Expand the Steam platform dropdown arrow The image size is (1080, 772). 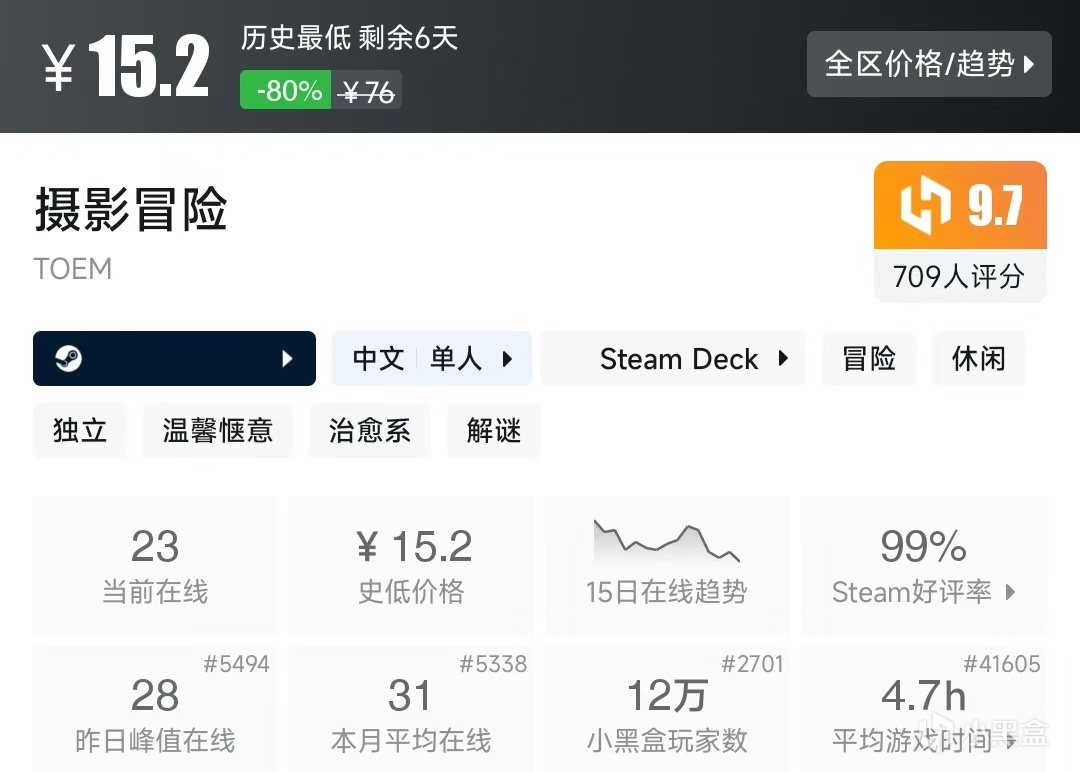[290, 358]
